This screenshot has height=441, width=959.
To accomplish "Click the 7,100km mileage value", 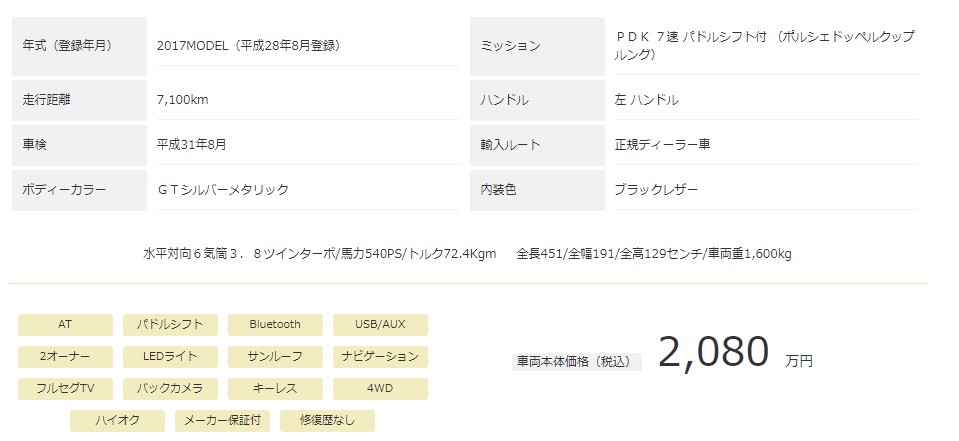I will (x=182, y=100).
